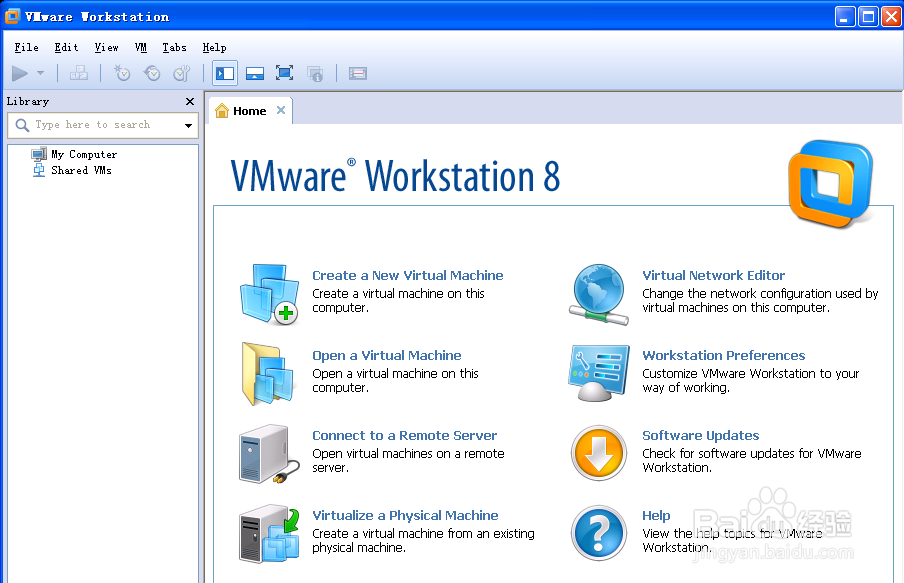Click the magnifier icon in Library search

[x=22, y=125]
